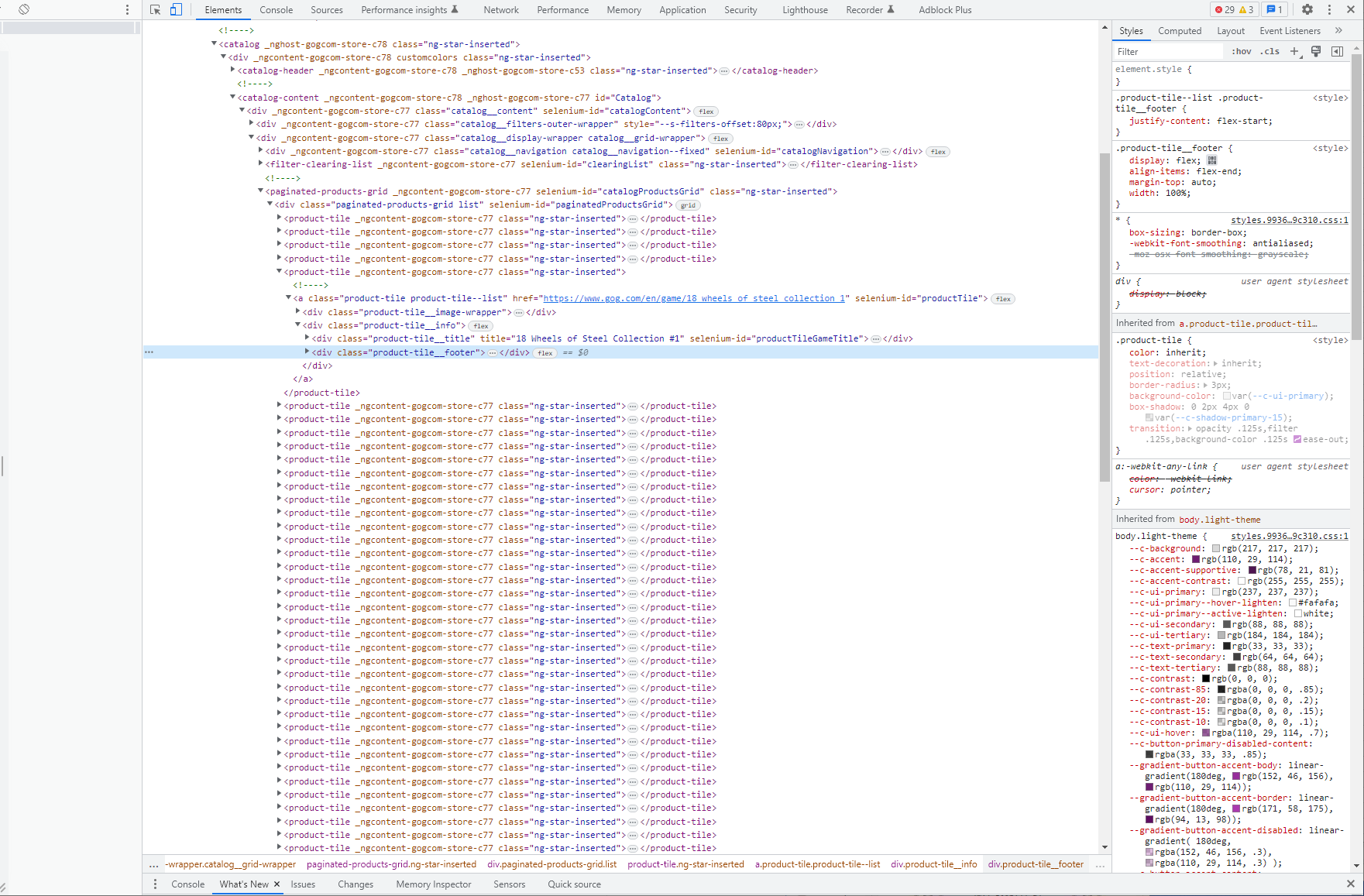Open color picker for --c-text-primary swatch
The height and width of the screenshot is (896, 1364).
[1227, 646]
